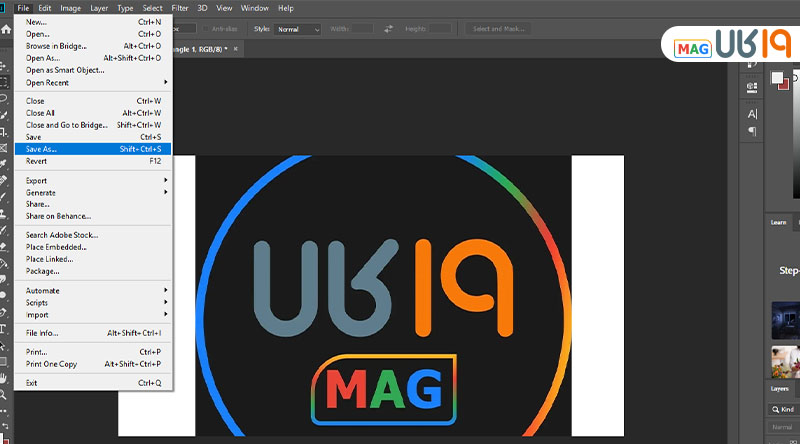Open the Filter menu
The width and height of the screenshot is (800, 444).
click(x=180, y=8)
